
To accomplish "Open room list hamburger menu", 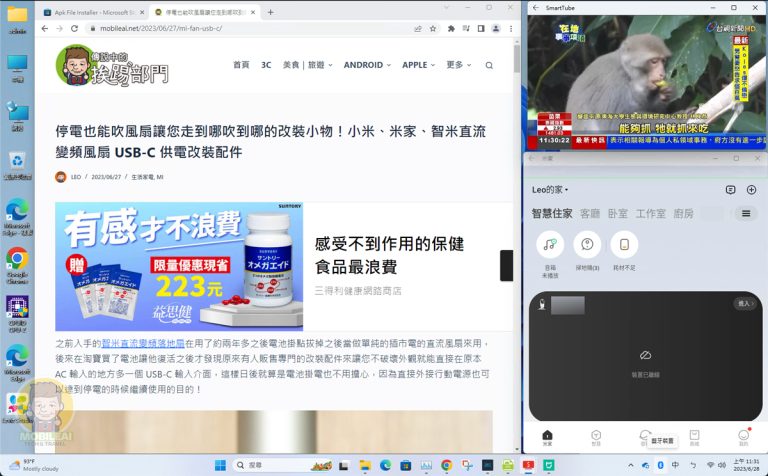I will pos(746,214).
